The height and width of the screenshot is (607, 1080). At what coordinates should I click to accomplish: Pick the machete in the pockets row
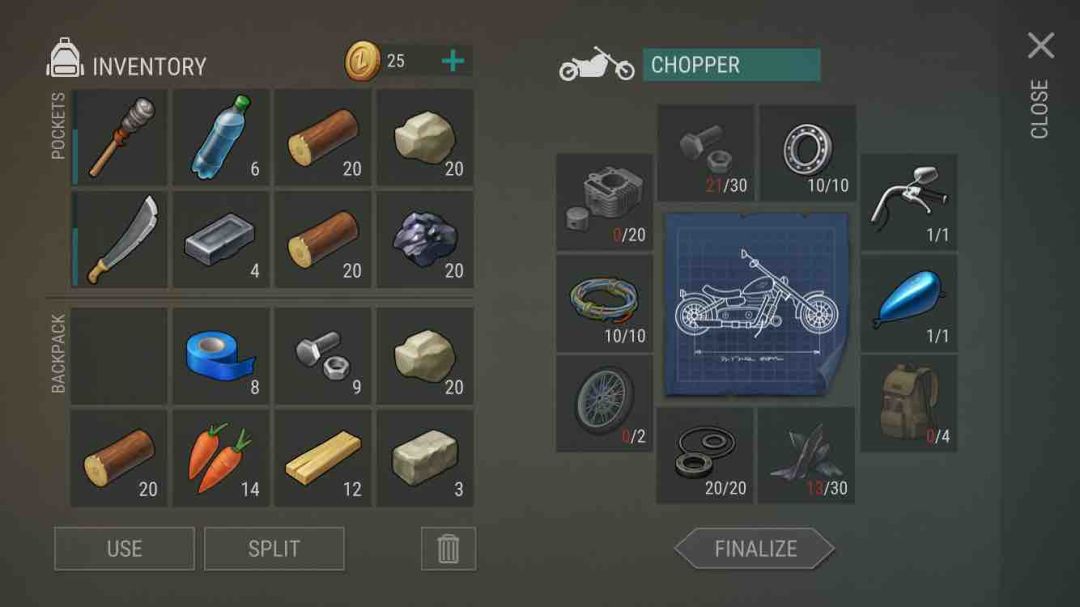[x=119, y=239]
